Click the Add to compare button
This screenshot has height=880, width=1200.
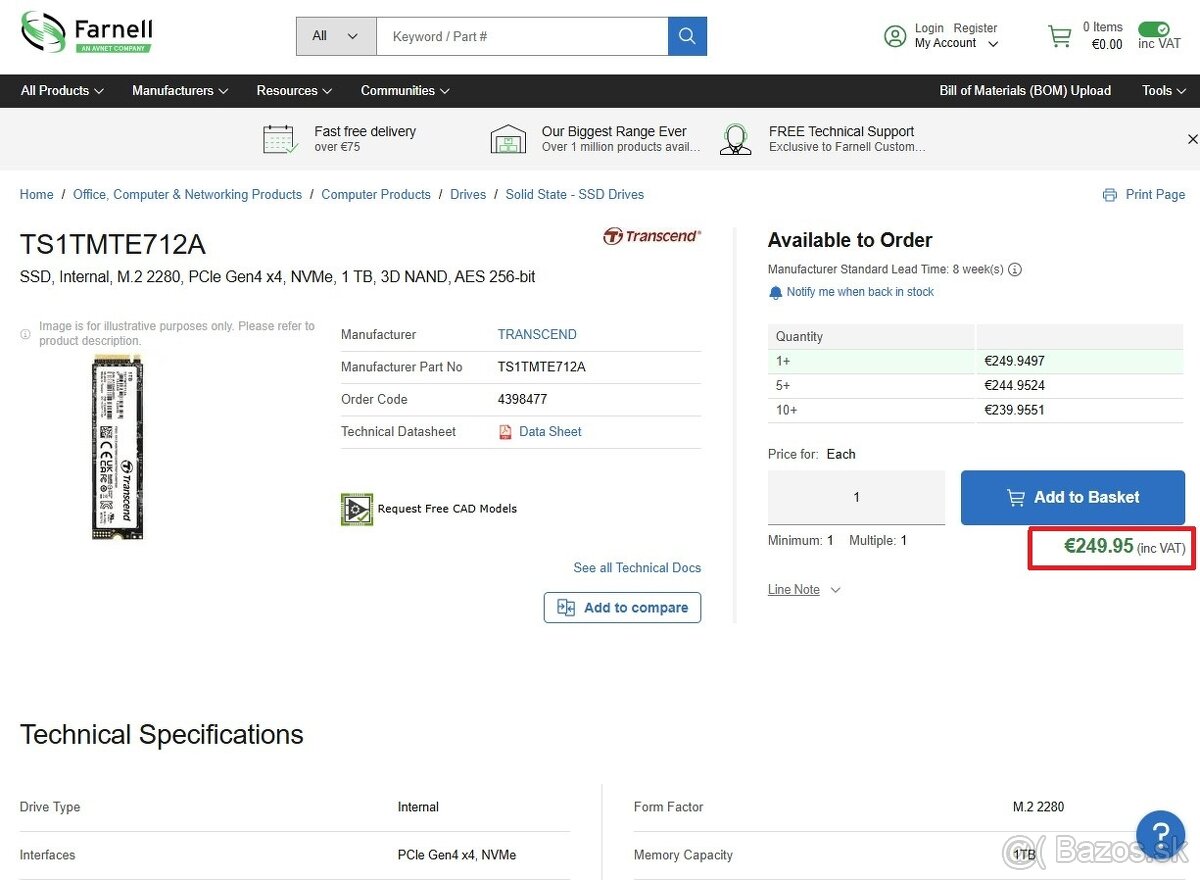pos(622,608)
